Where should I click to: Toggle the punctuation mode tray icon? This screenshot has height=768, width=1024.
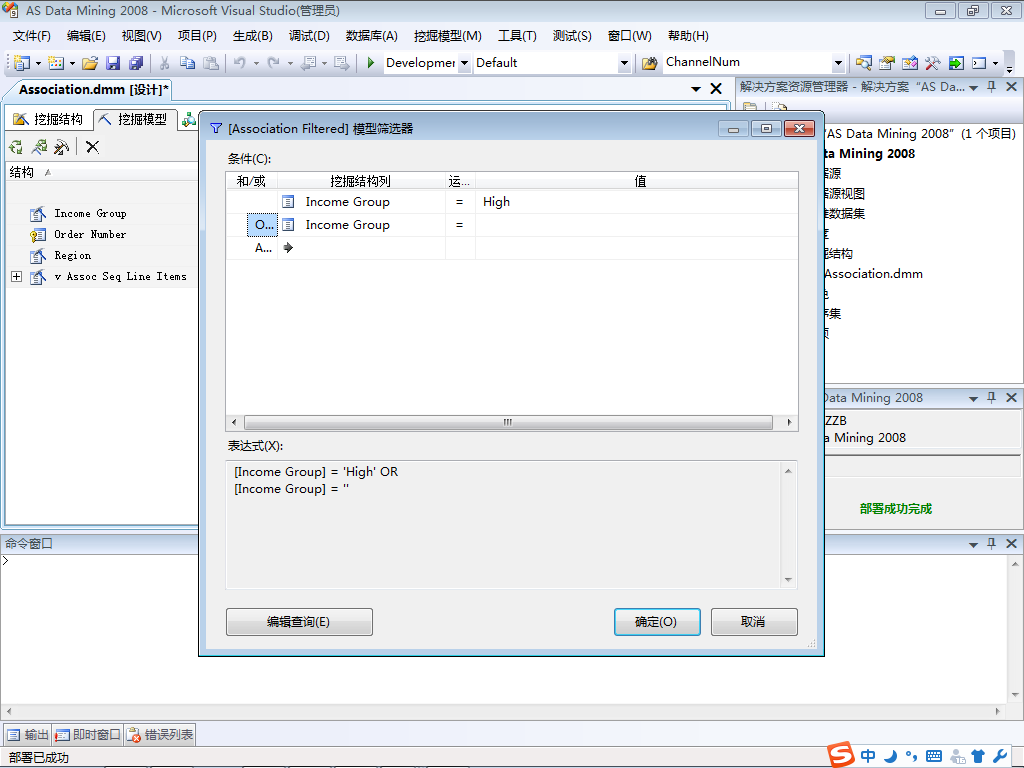[911, 756]
